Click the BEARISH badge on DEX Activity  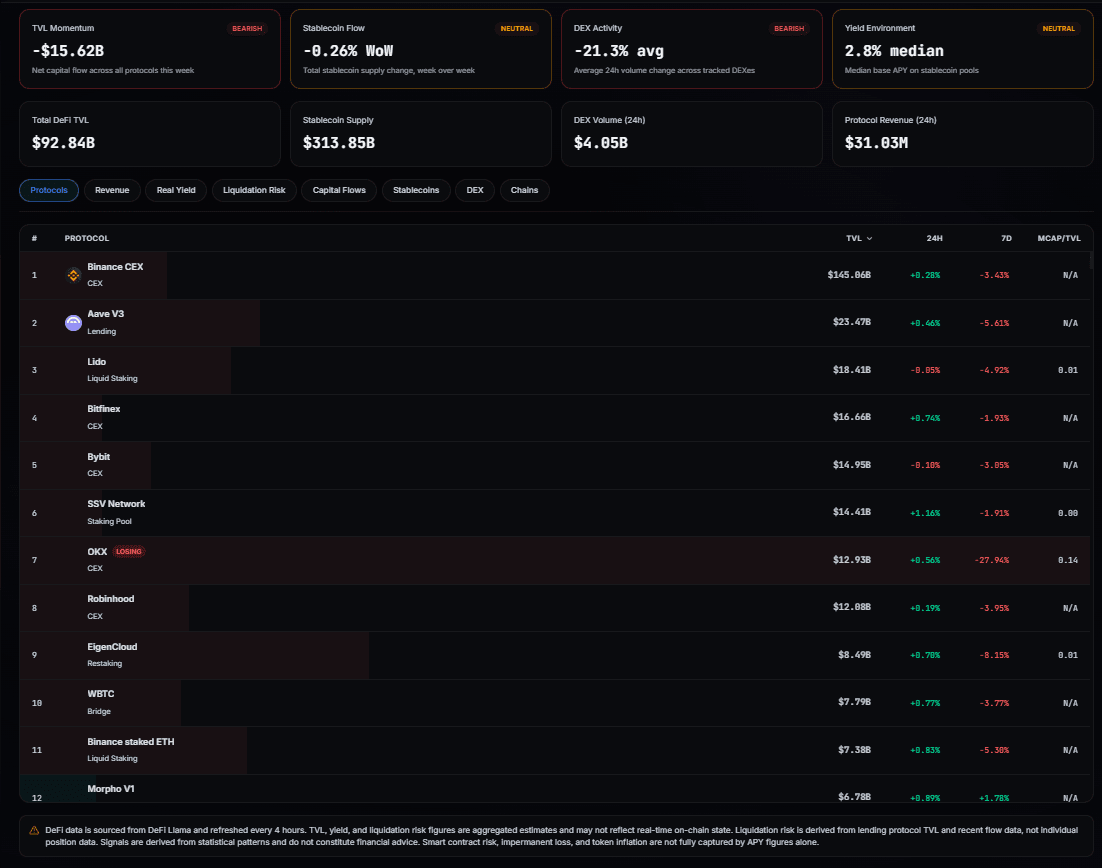789,29
